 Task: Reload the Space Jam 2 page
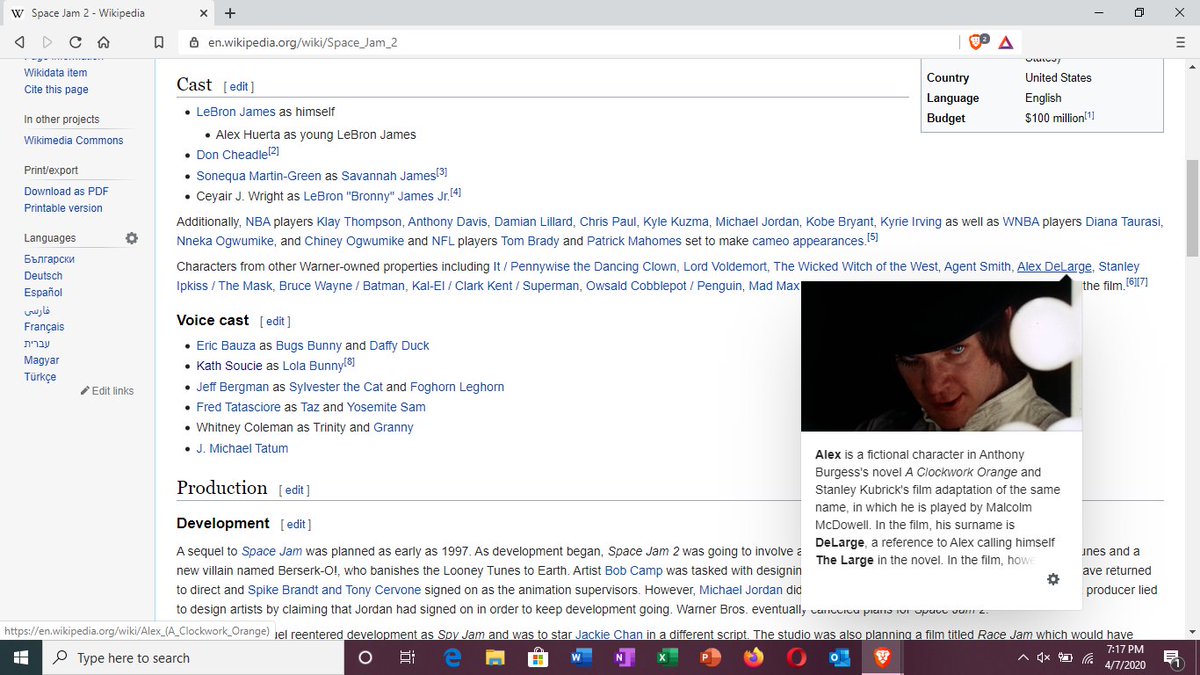point(75,42)
